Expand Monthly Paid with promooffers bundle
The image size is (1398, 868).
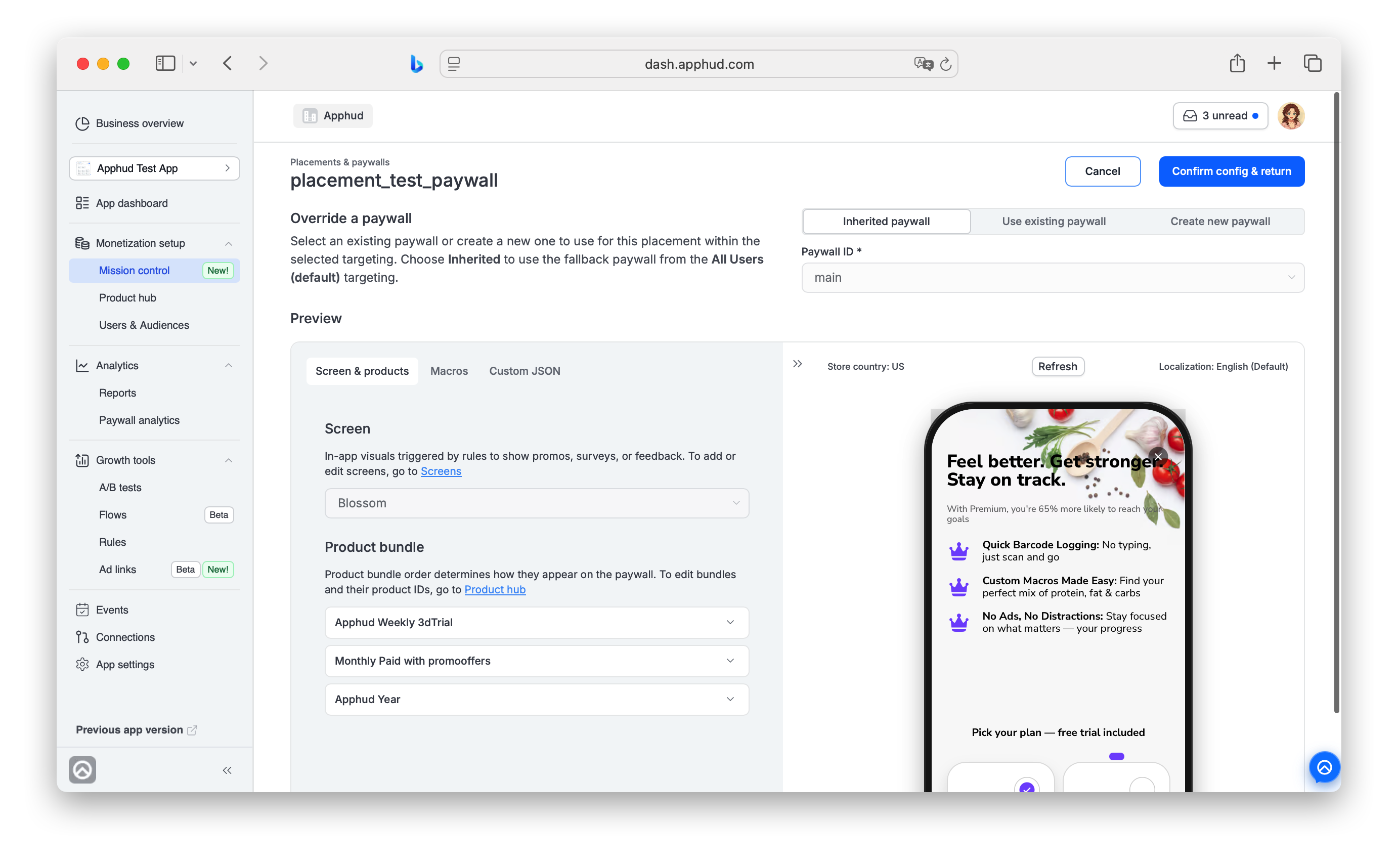coord(537,661)
